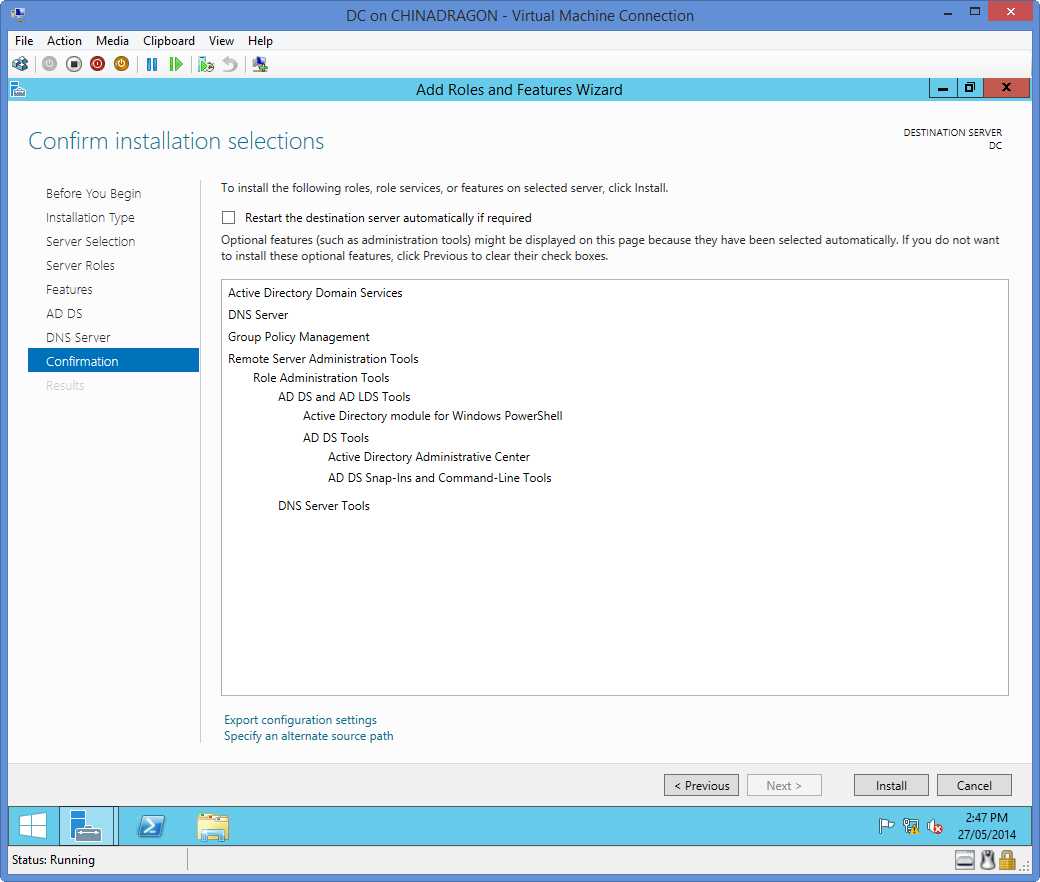Click the red Shut Down toolbar icon

[x=98, y=64]
